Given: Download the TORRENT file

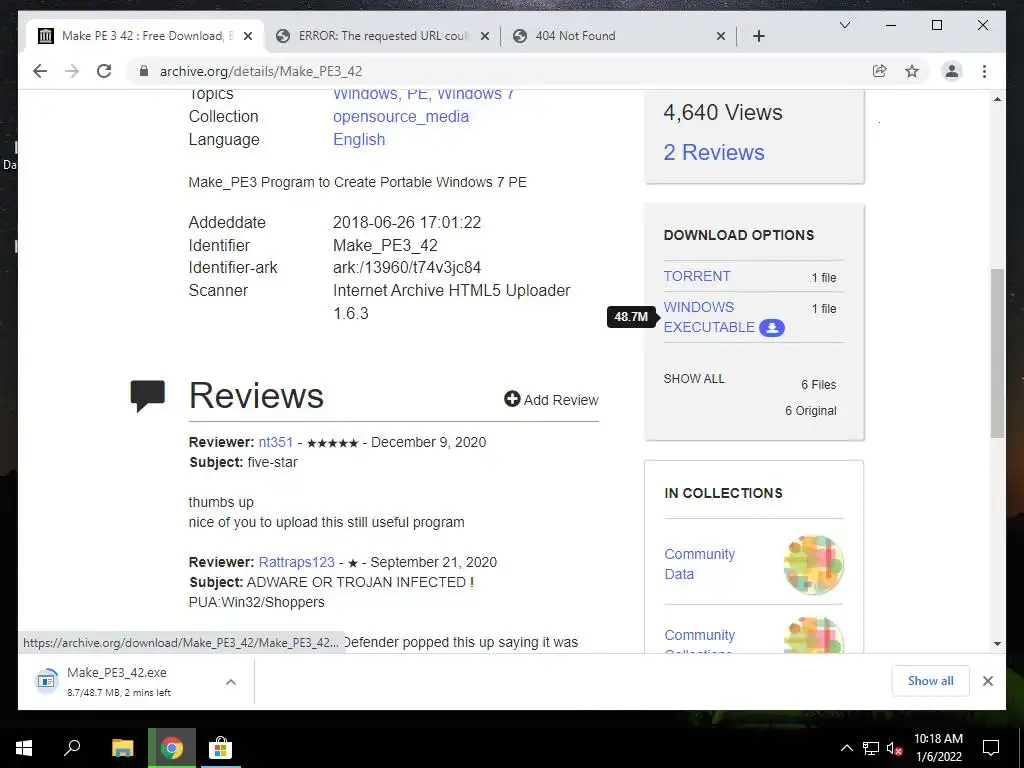Looking at the screenshot, I should point(696,276).
